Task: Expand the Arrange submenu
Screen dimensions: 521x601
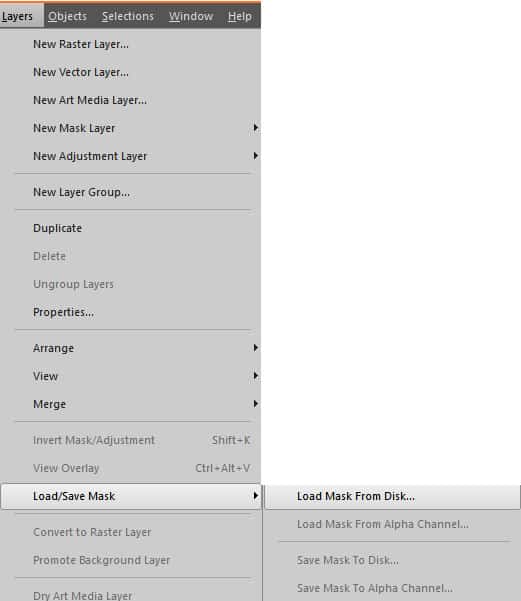Action: point(130,348)
